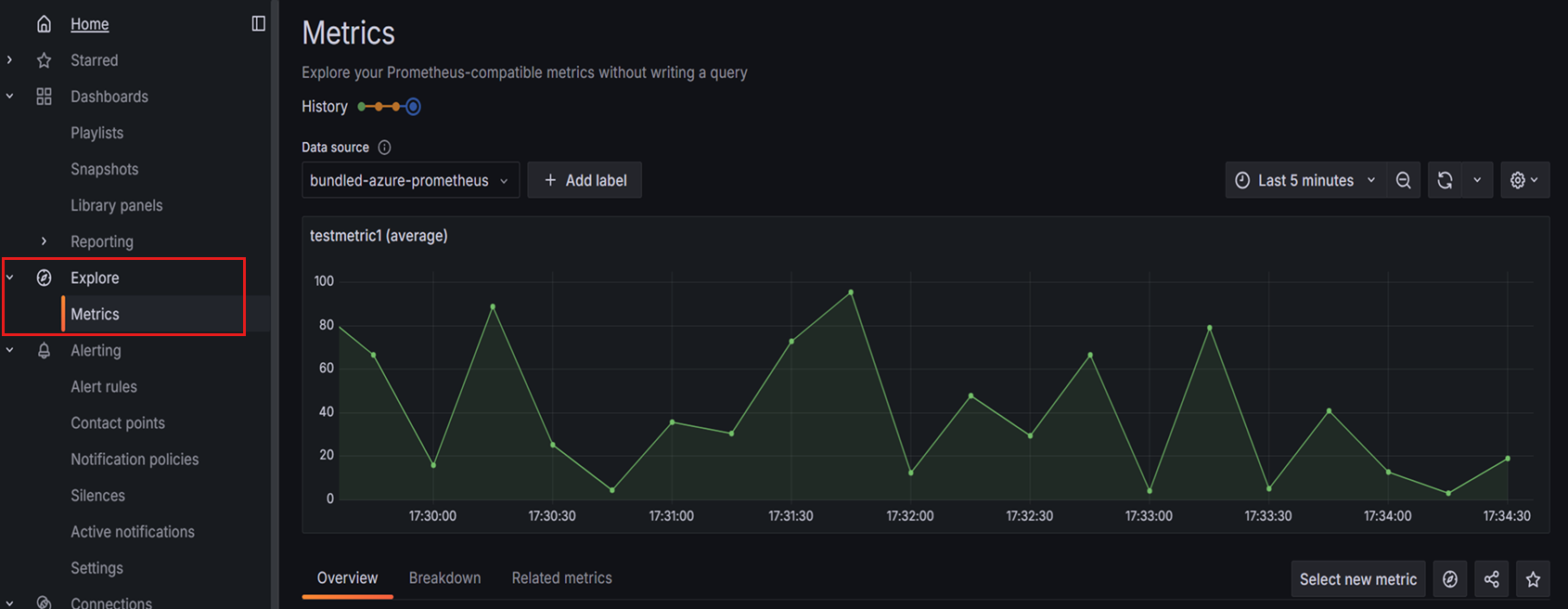Expand the Starred section
This screenshot has width=1568, height=609.
(x=10, y=60)
